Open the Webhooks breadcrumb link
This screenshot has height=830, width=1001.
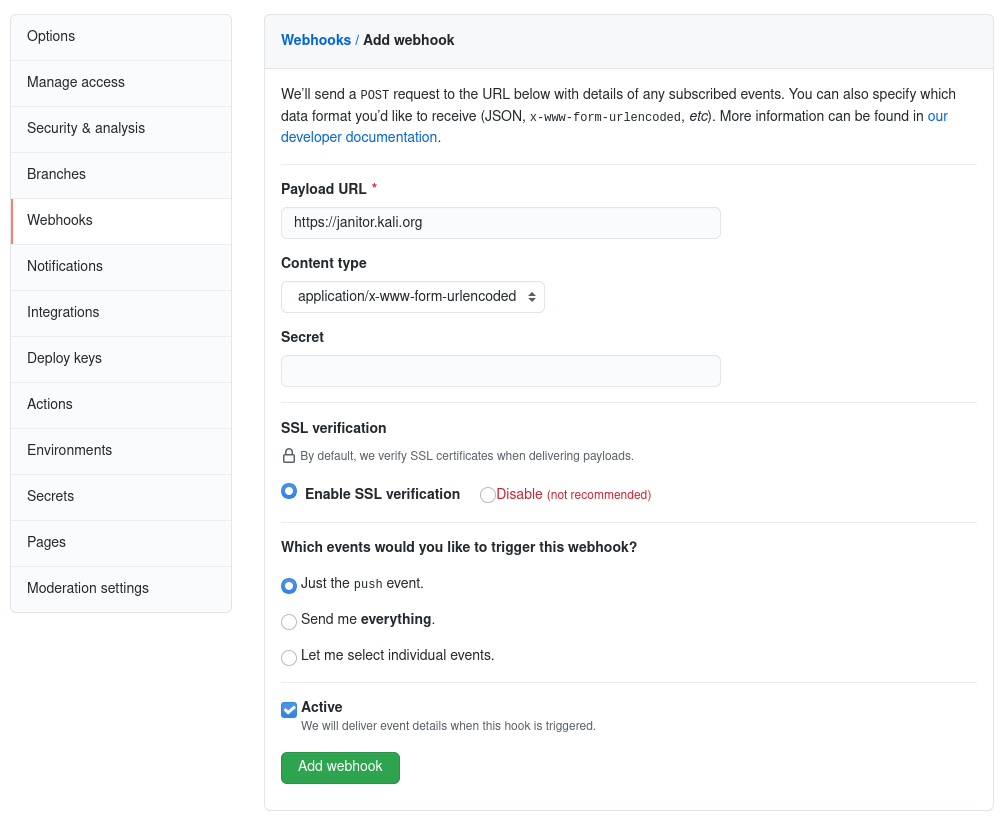(x=316, y=40)
